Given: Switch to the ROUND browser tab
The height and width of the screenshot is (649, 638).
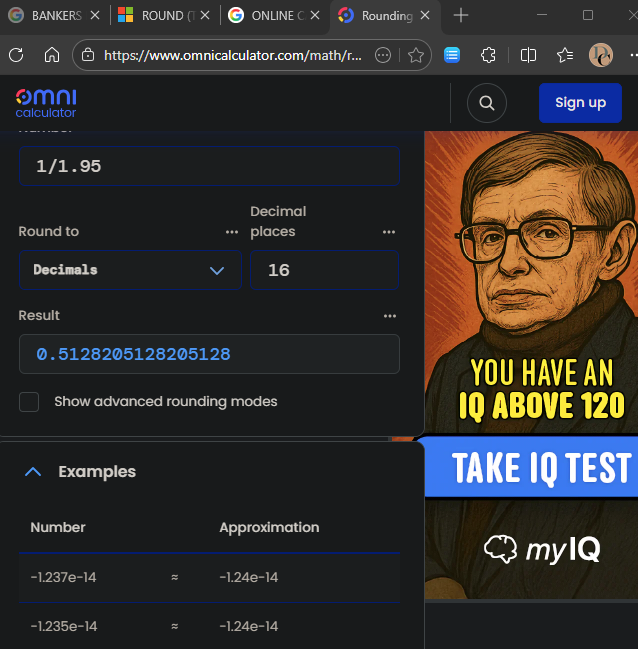Looking at the screenshot, I should point(160,16).
